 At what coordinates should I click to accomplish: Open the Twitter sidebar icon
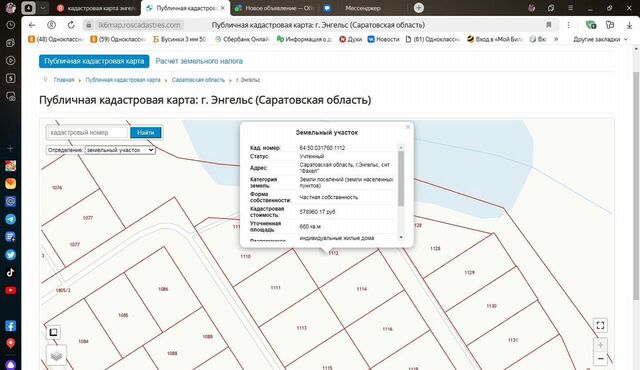(11, 255)
